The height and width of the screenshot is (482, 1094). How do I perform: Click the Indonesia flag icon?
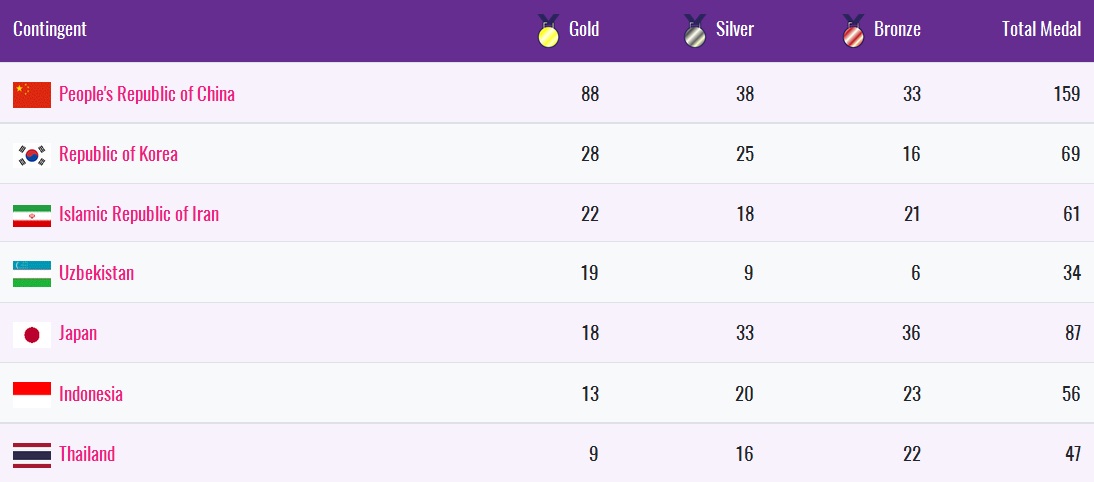pos(32,395)
